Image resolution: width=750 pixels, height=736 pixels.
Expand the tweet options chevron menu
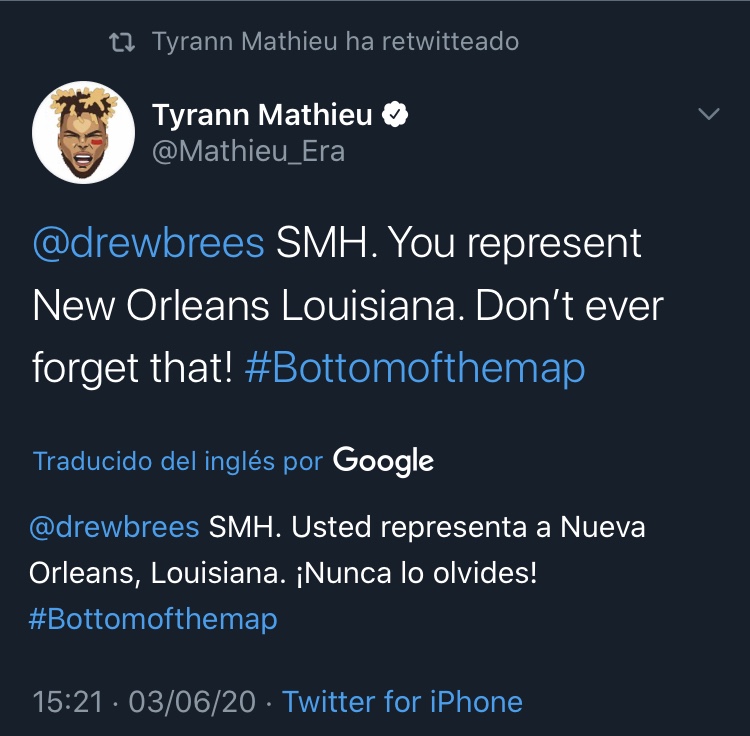(708, 115)
